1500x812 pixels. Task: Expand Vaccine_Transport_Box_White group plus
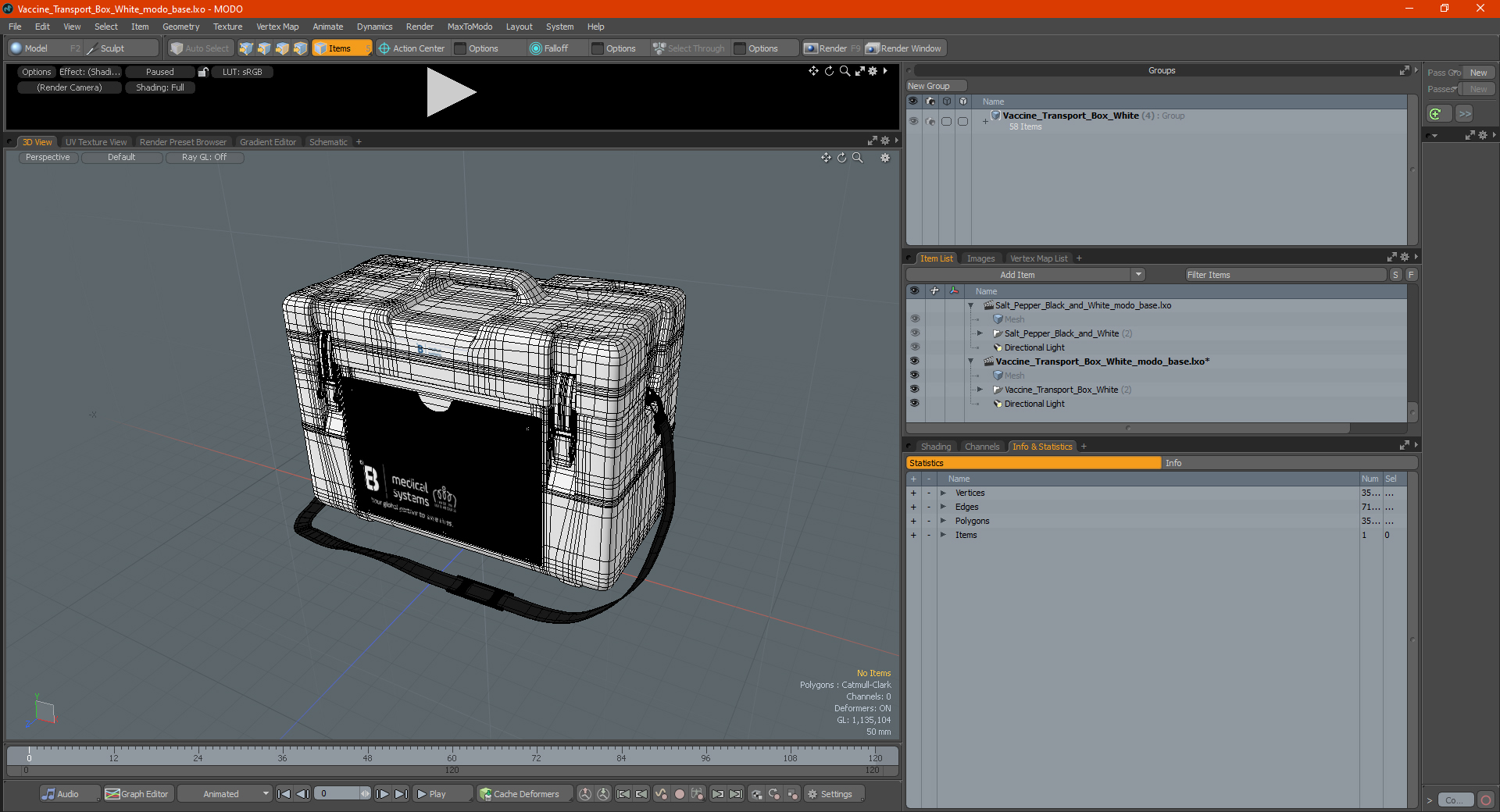tap(985, 121)
